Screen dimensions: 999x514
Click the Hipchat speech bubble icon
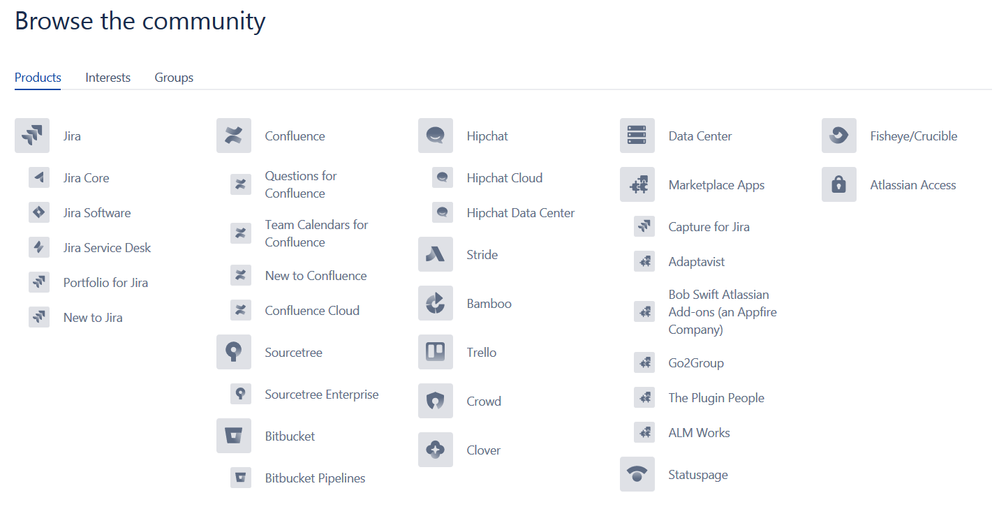click(436, 136)
